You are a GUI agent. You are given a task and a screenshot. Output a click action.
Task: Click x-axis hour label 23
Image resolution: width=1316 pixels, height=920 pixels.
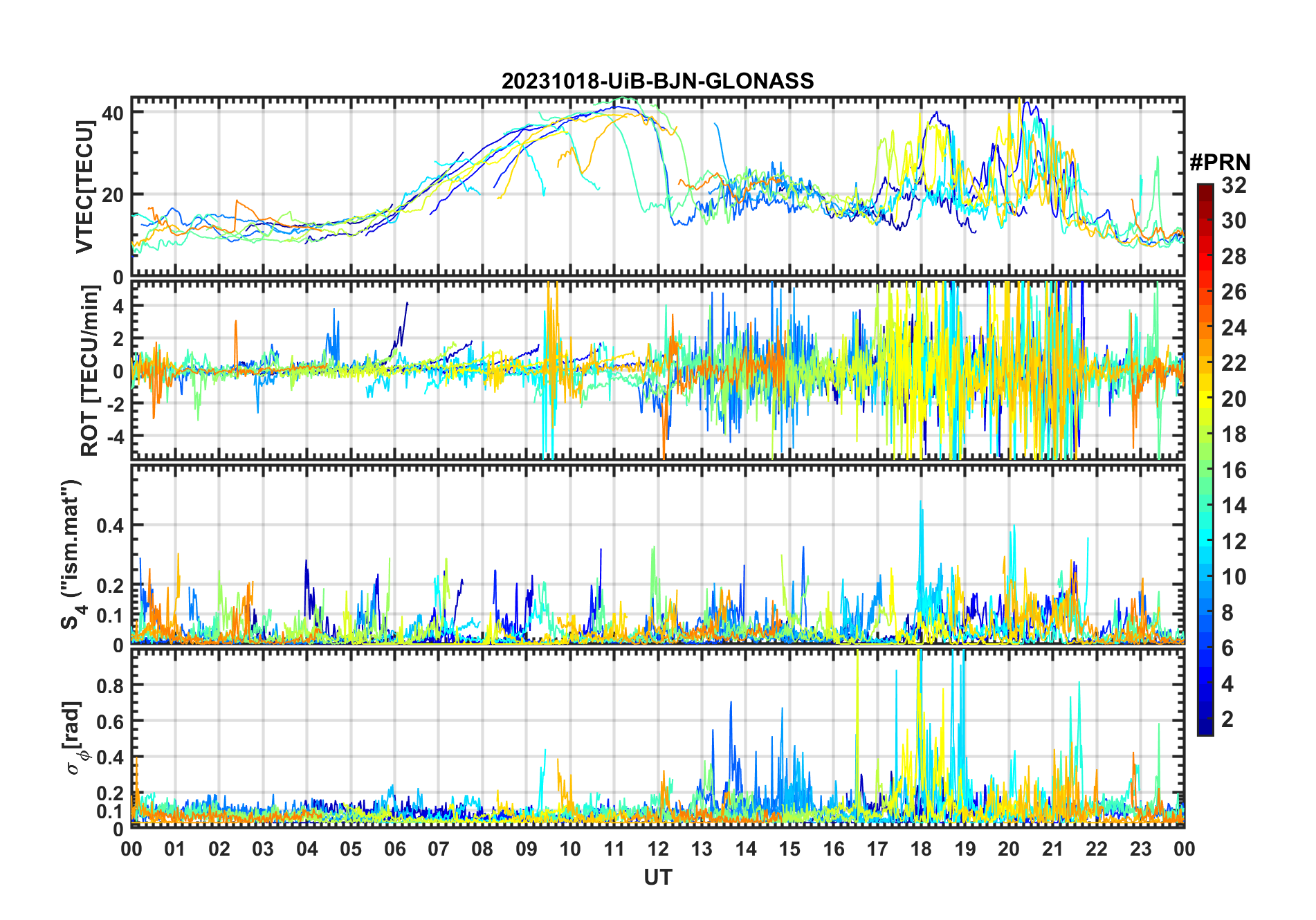coord(1141,849)
